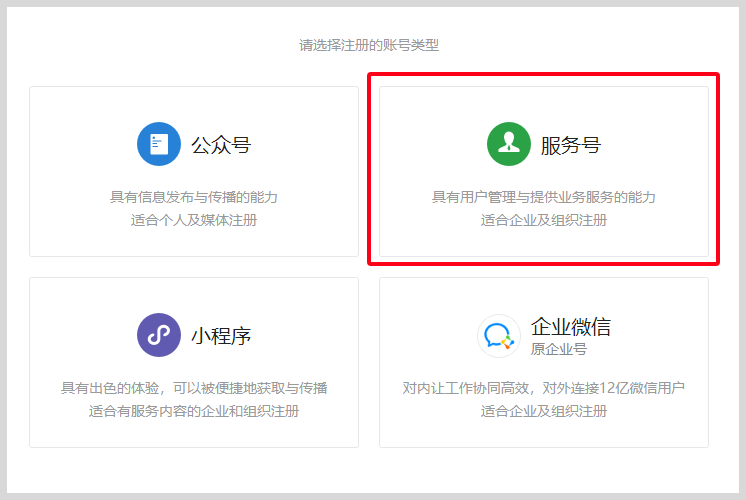746x500 pixels.
Task: Click text 适合个人及媒体注册
Action: pos(194,220)
